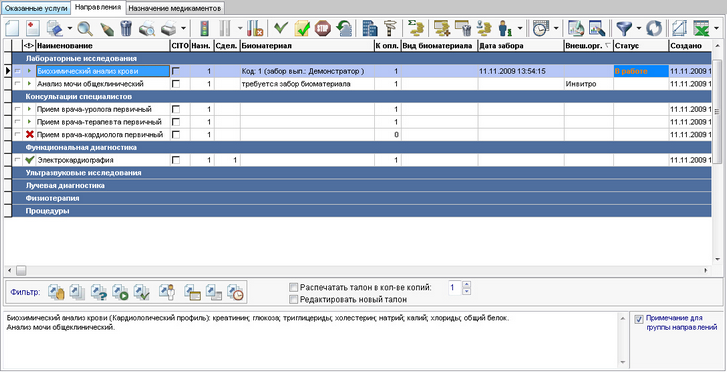Click the filter icon with doctor figure
This screenshot has height=372, width=727.
click(166, 292)
